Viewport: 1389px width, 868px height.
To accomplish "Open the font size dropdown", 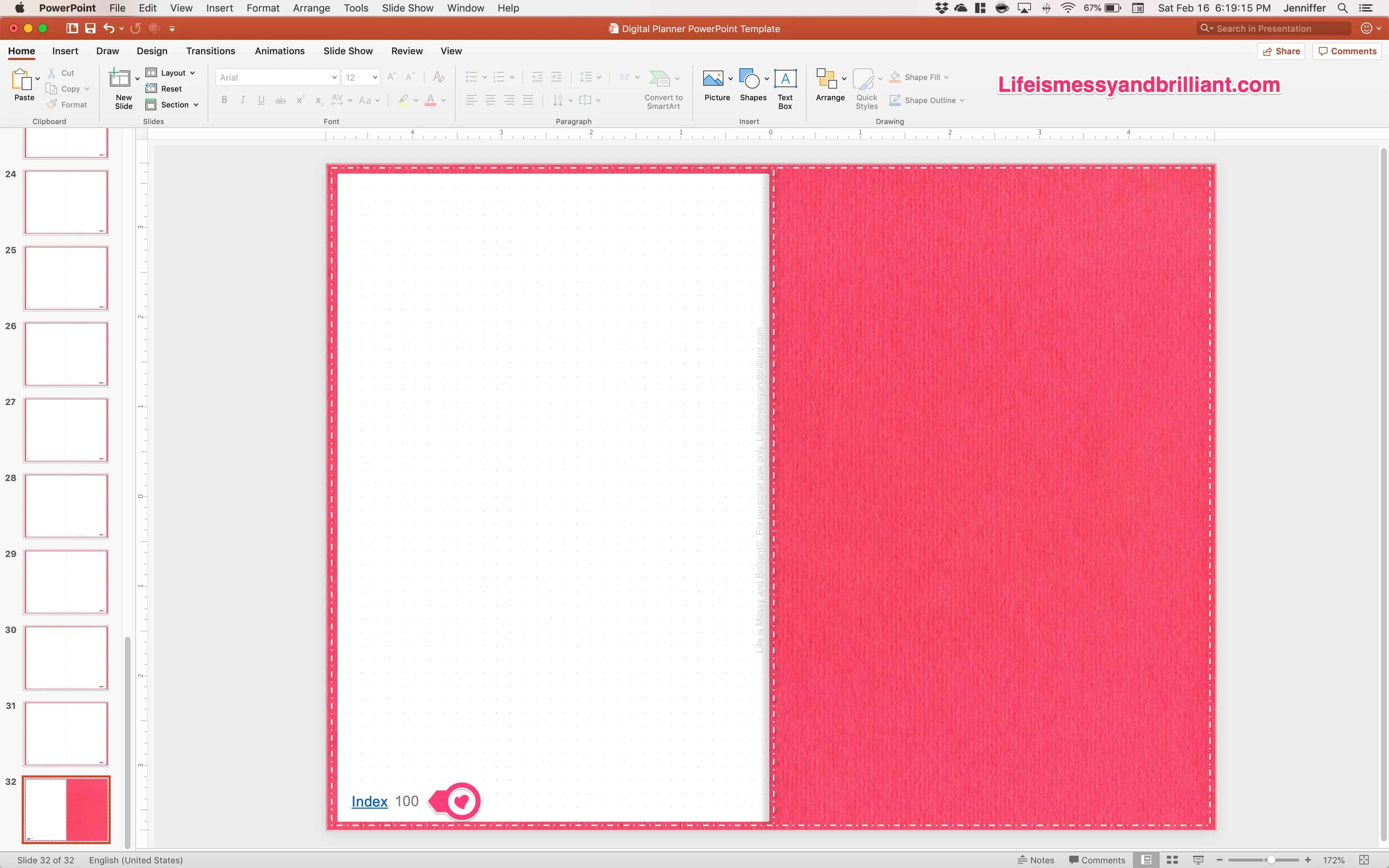I will pyautogui.click(x=375, y=77).
